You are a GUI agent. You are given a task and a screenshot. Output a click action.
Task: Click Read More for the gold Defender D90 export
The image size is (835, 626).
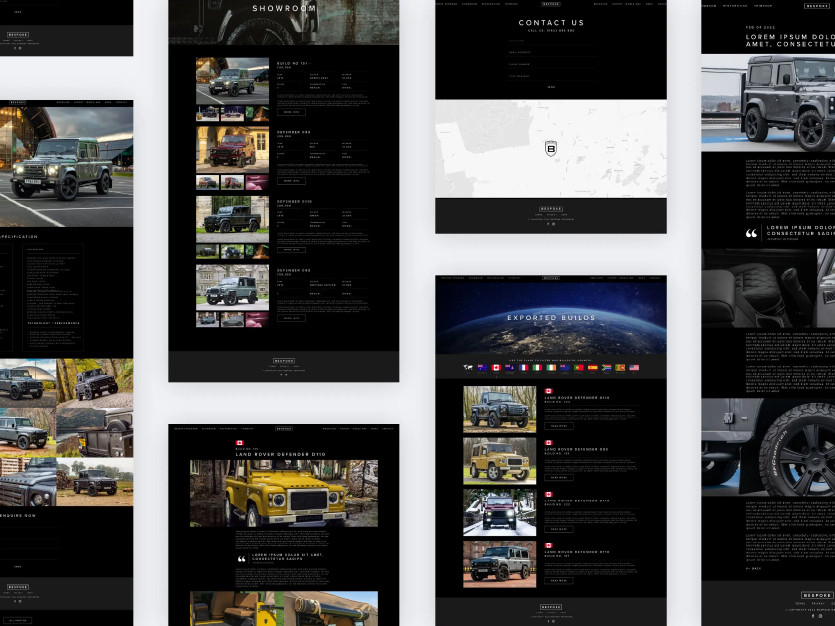(x=559, y=477)
